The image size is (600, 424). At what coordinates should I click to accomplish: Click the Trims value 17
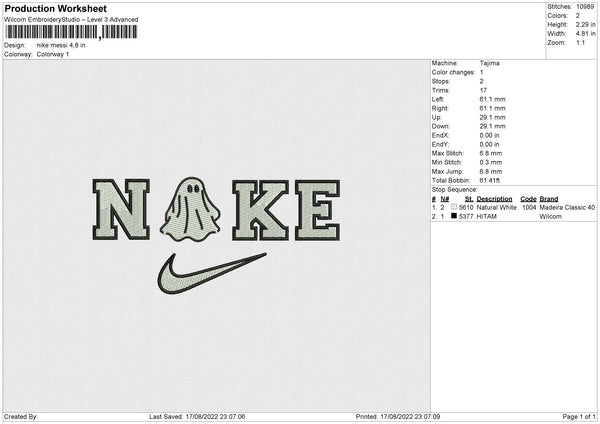click(483, 90)
